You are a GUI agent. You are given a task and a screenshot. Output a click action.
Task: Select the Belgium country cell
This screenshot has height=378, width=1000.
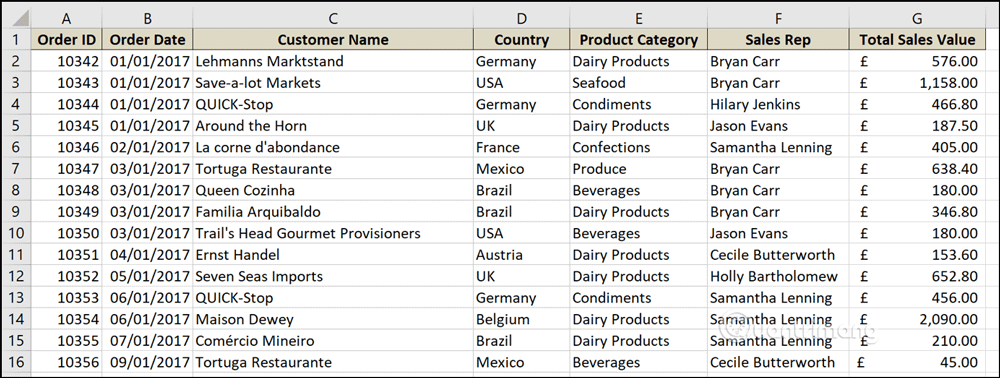[x=521, y=319]
